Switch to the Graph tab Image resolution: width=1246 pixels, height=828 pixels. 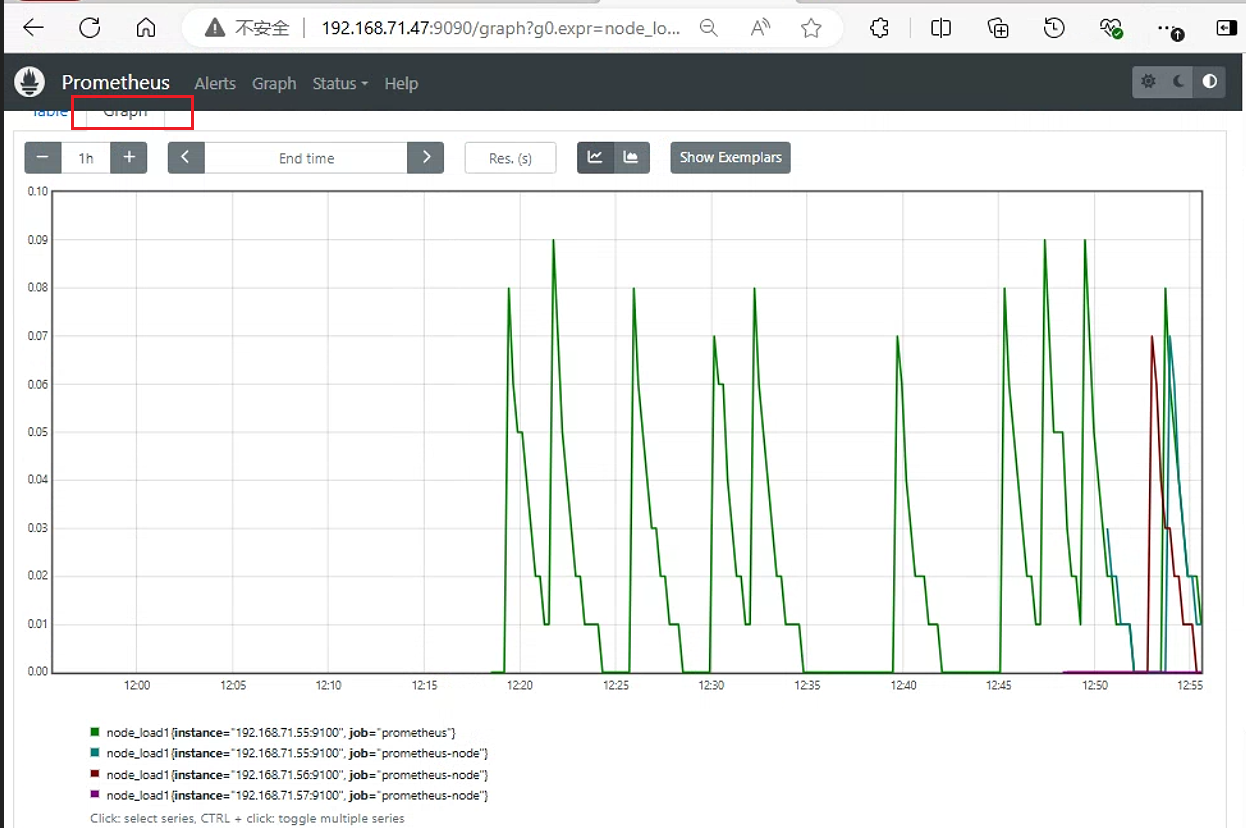point(125,112)
